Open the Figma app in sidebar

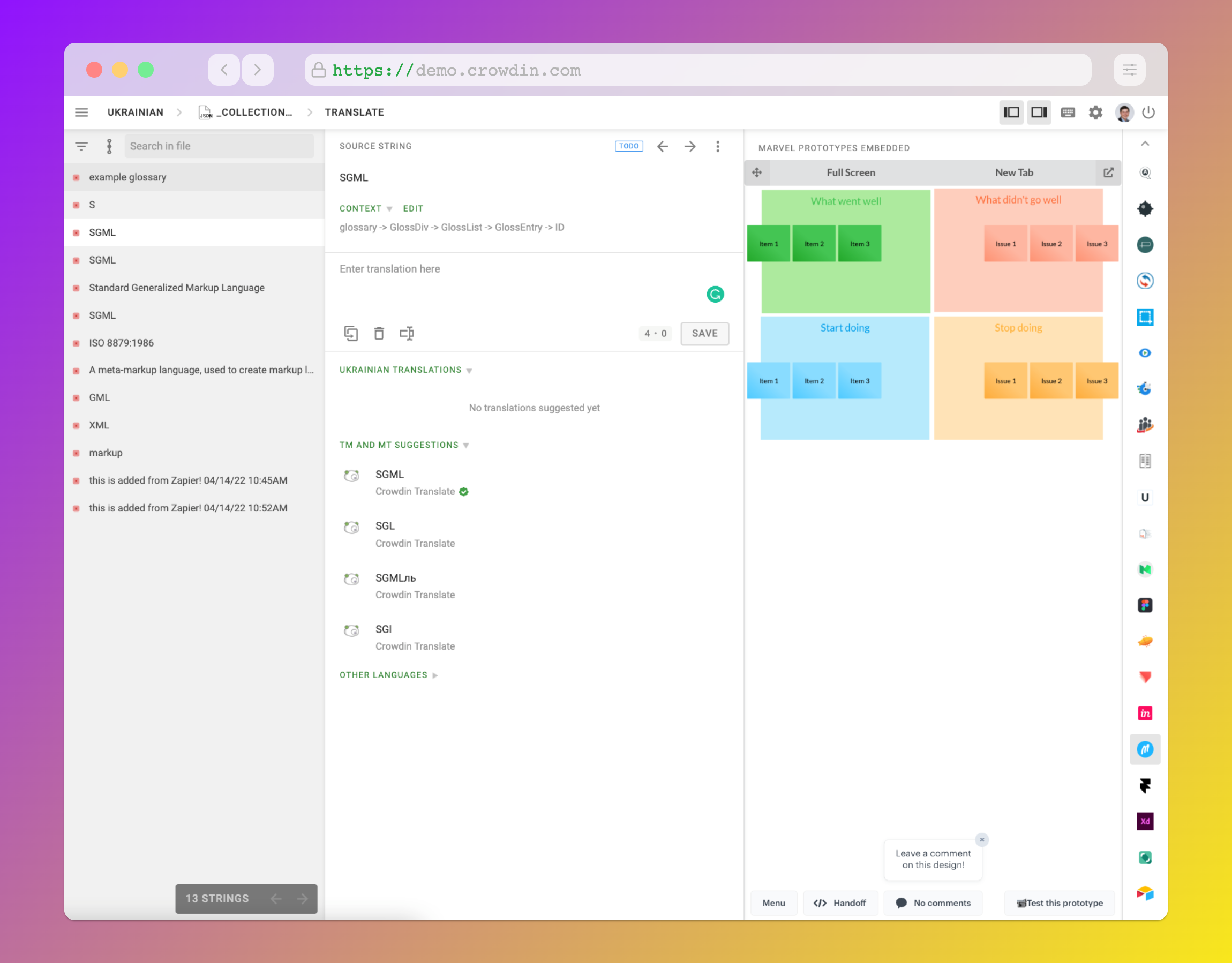click(x=1145, y=605)
